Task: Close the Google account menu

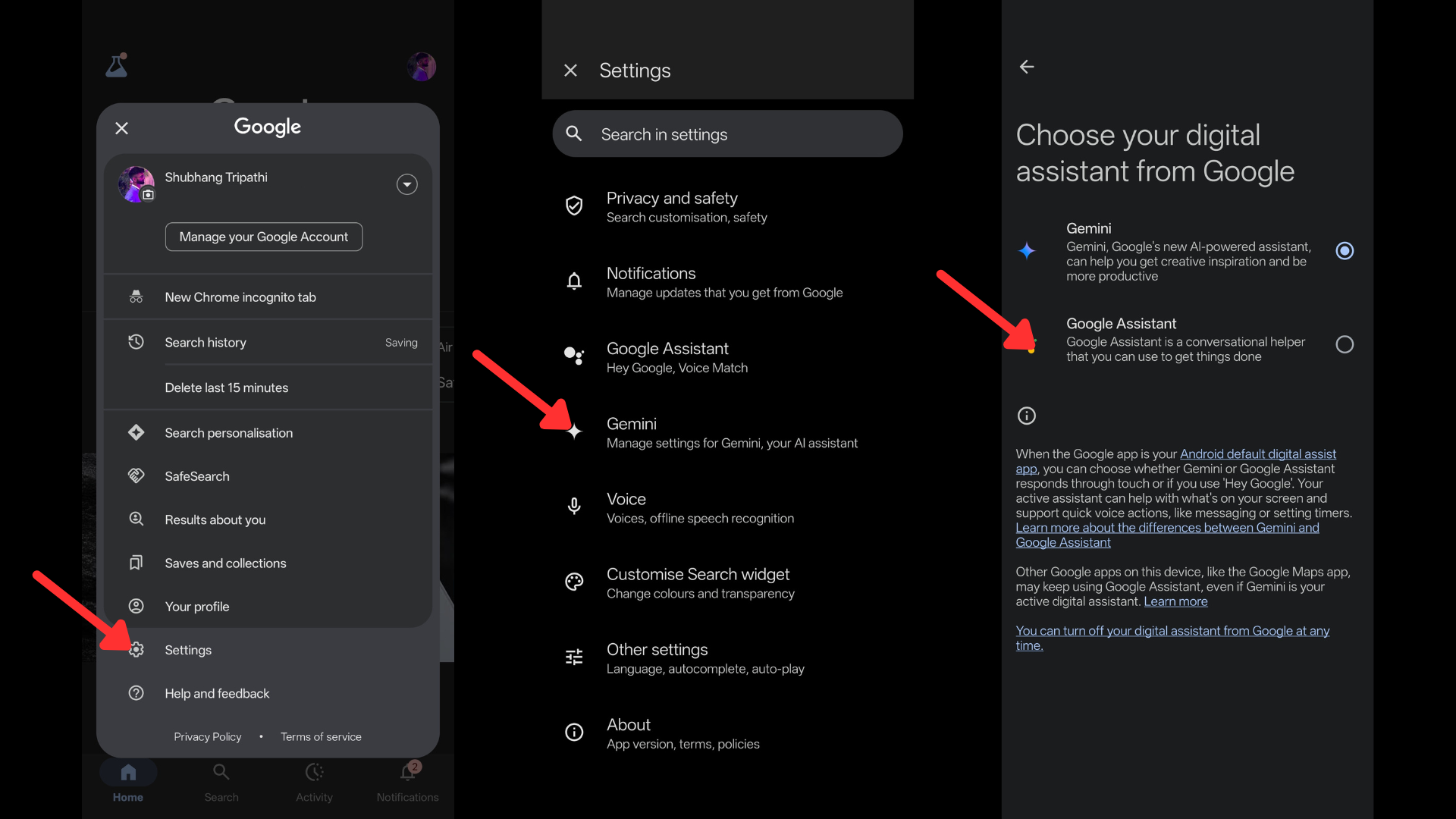Action: [121, 128]
